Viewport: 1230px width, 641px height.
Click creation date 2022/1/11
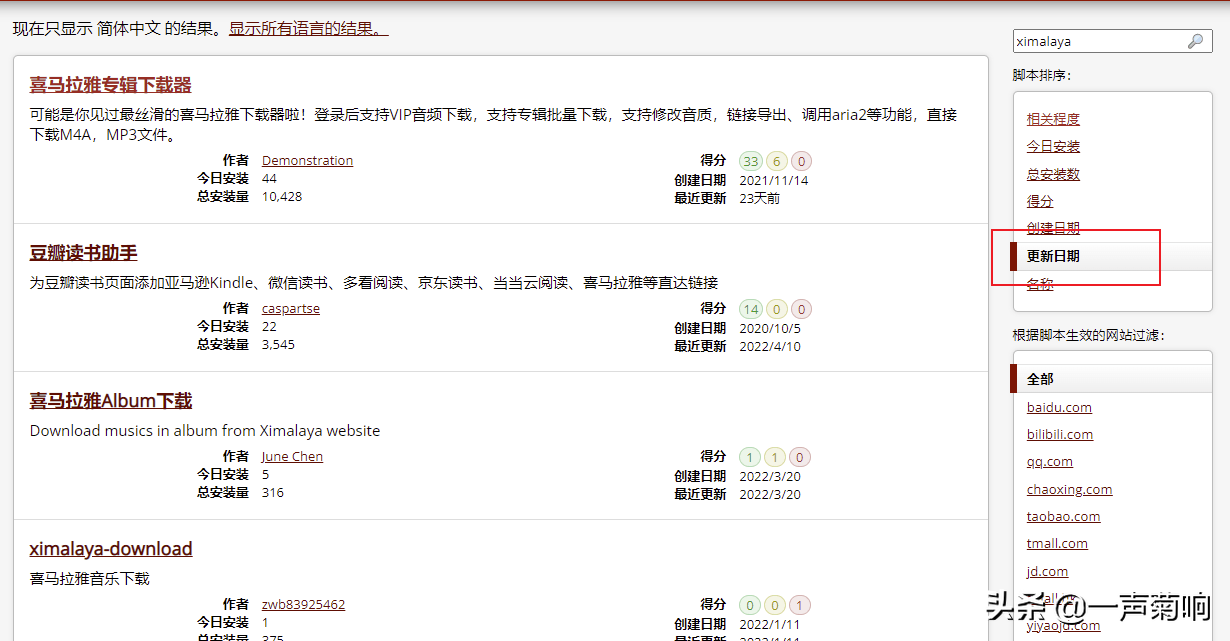pyautogui.click(x=770, y=624)
